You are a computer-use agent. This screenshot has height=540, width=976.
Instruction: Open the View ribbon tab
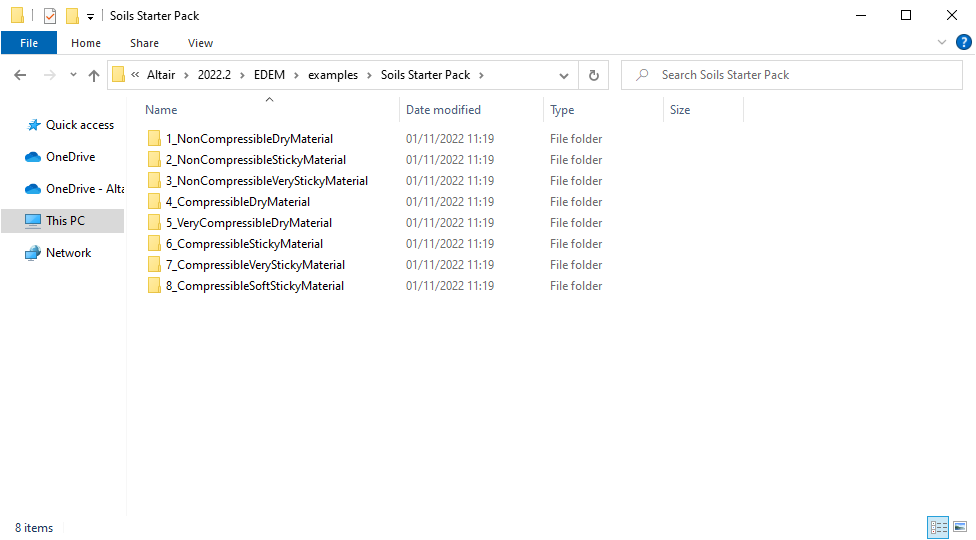(200, 43)
